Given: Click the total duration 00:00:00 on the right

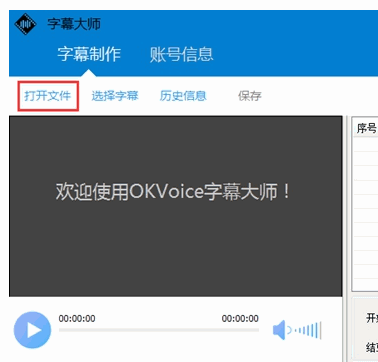Looking at the screenshot, I should [240, 318].
